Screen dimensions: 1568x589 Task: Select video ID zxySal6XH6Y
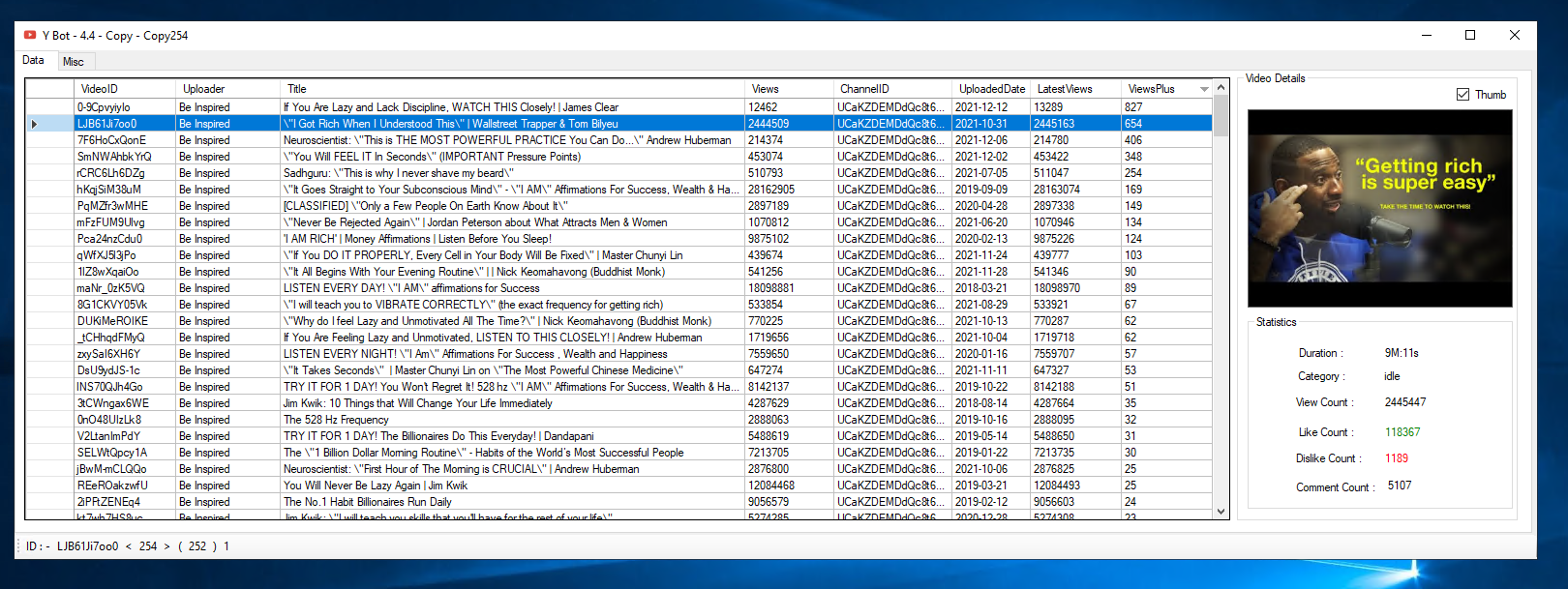pos(108,354)
